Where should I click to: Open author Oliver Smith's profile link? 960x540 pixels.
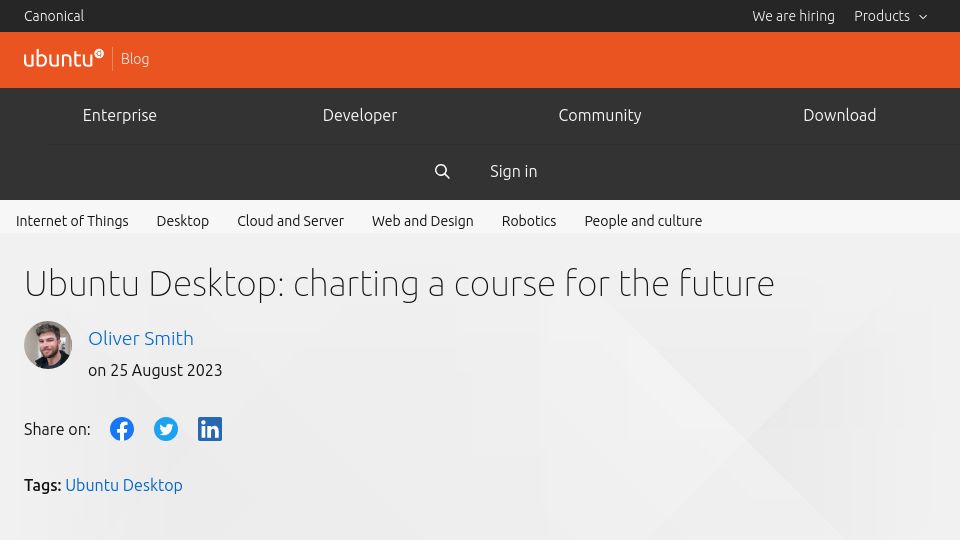[141, 339]
